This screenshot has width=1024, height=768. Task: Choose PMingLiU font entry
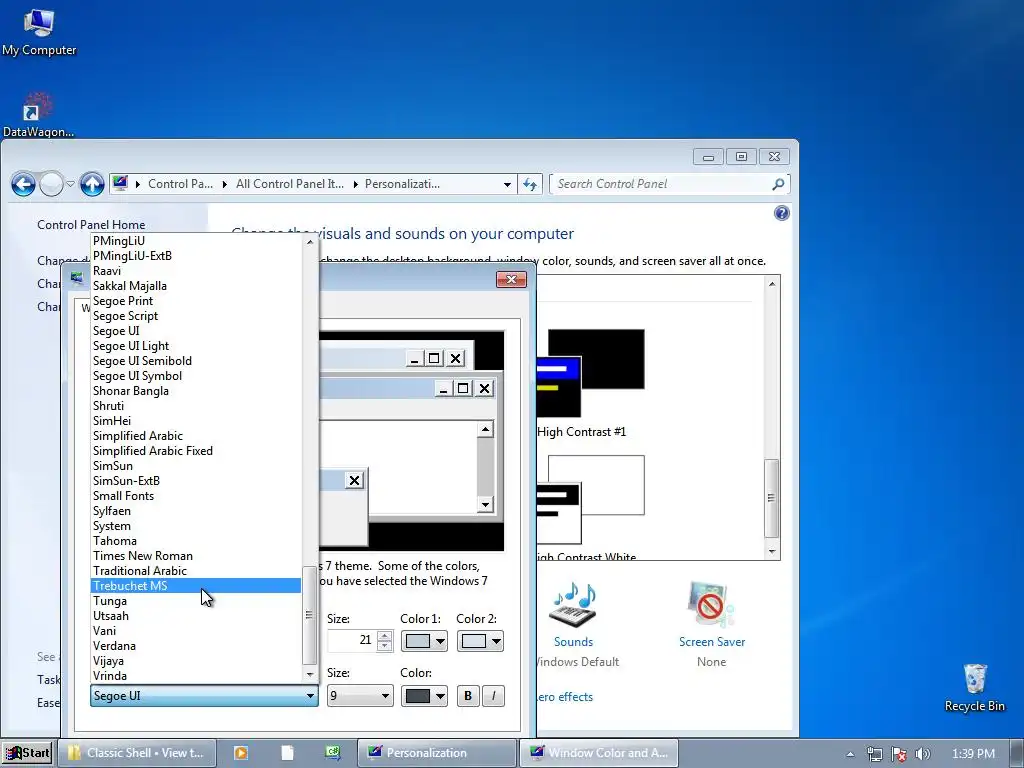tap(195, 240)
